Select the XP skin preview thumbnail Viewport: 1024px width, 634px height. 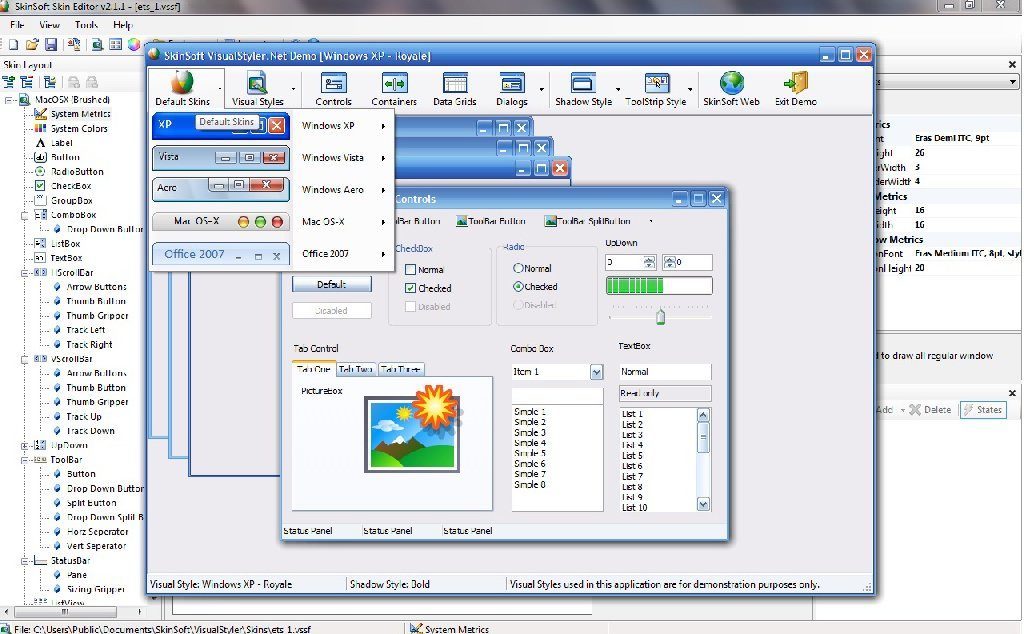(221, 125)
